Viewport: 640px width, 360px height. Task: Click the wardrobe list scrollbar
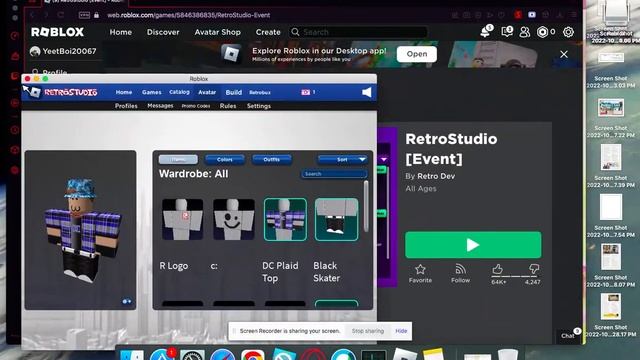tap(366, 207)
